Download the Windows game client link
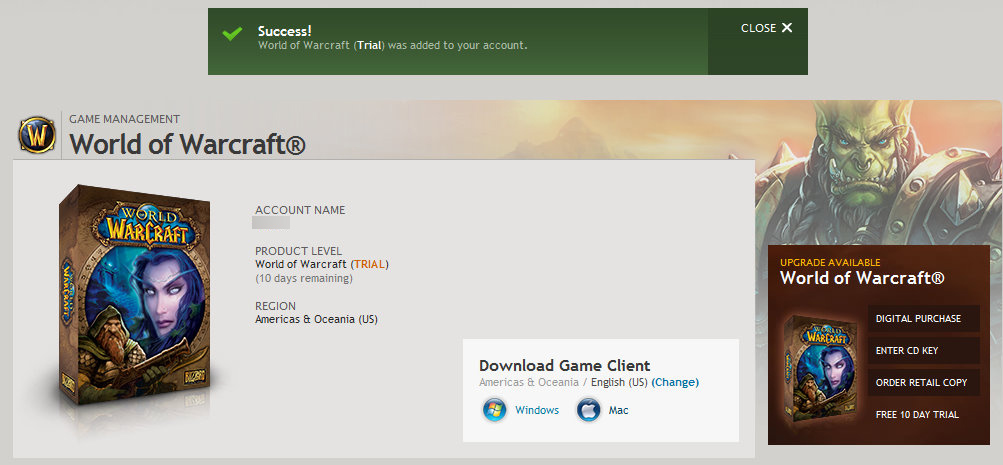The image size is (1003, 465). pos(537,410)
